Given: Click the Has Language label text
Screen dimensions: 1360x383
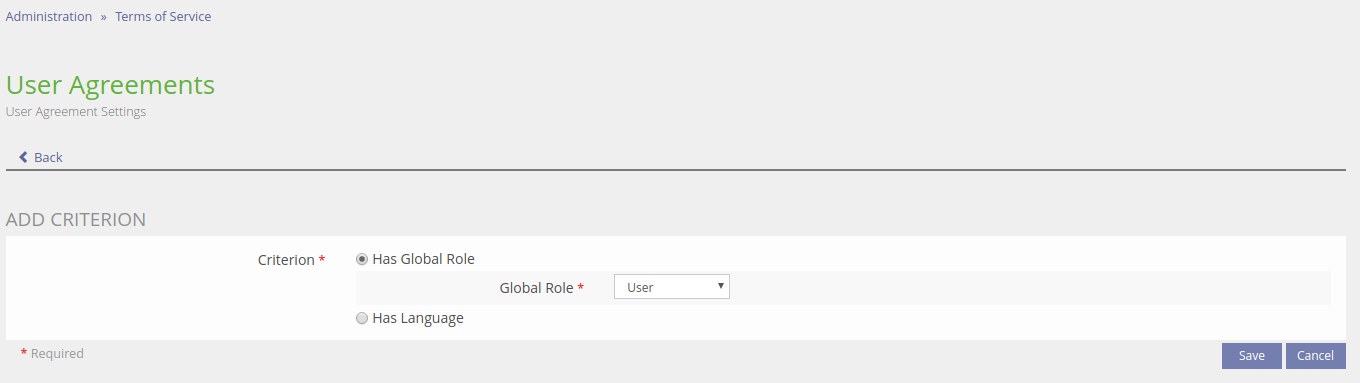Looking at the screenshot, I should click(418, 318).
